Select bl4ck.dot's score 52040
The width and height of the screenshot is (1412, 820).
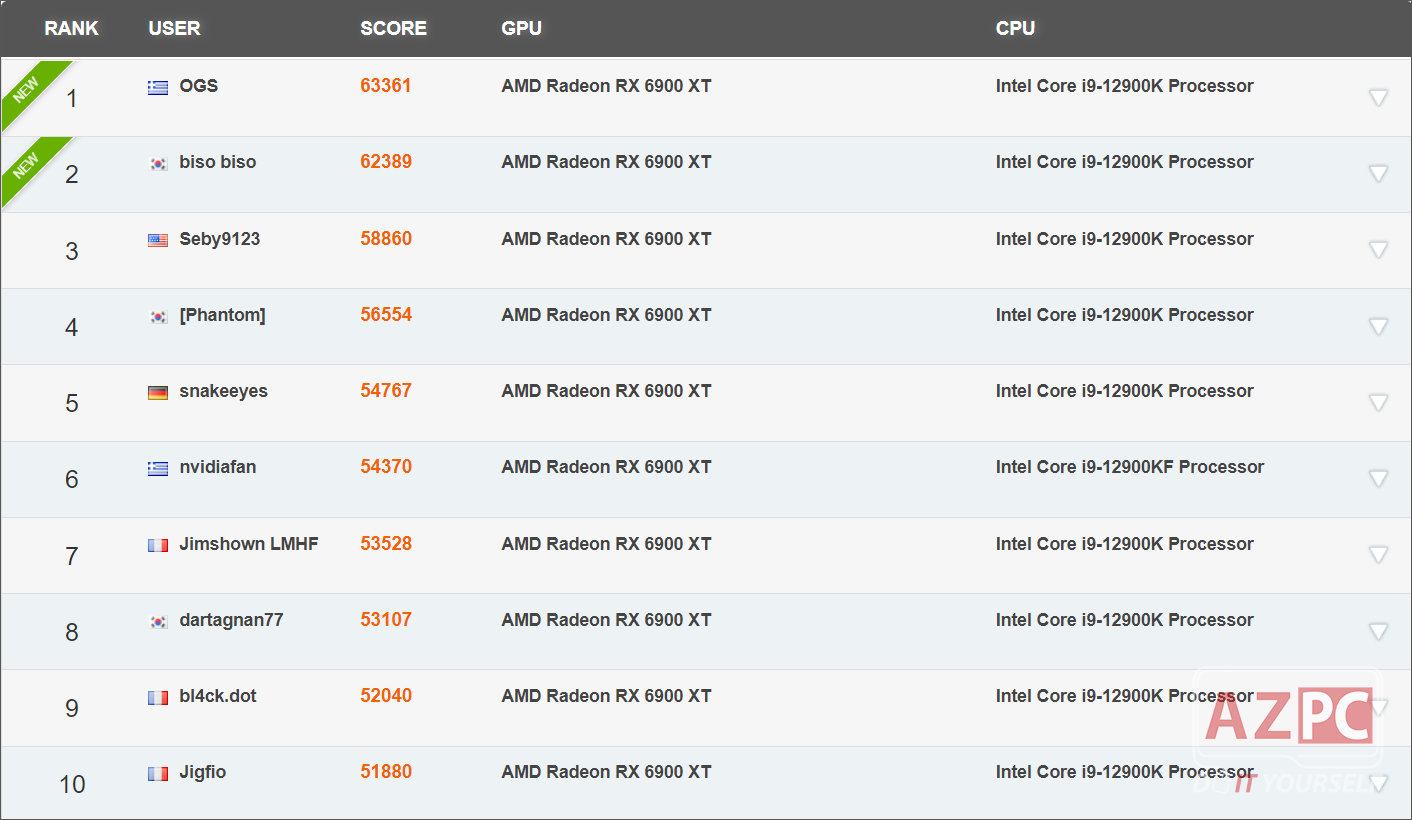386,696
